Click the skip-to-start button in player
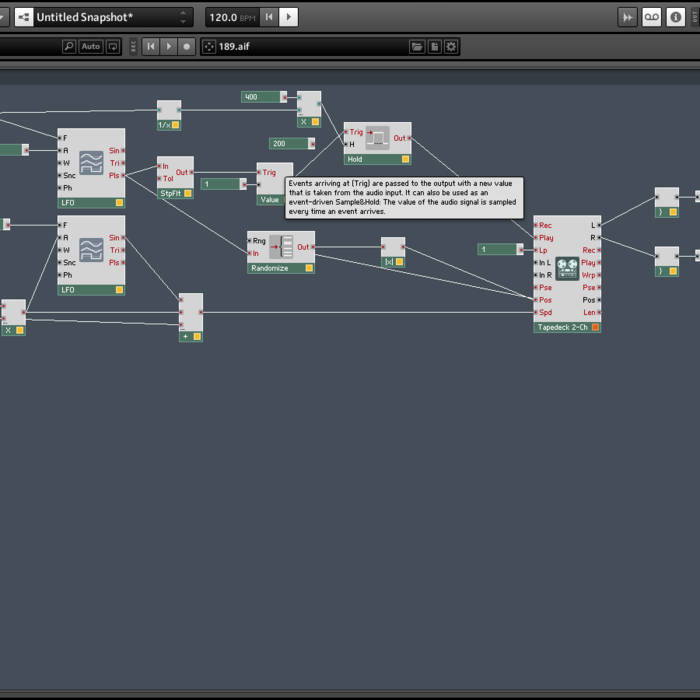This screenshot has width=700, height=700. [151, 46]
